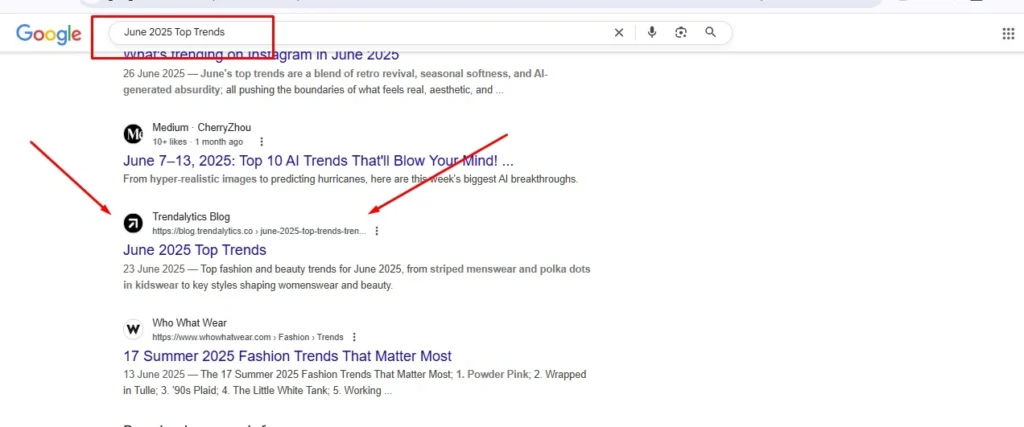This screenshot has width=1024, height=427.
Task: Click the '10+ likes · 1 month ago' text
Action: 197,142
